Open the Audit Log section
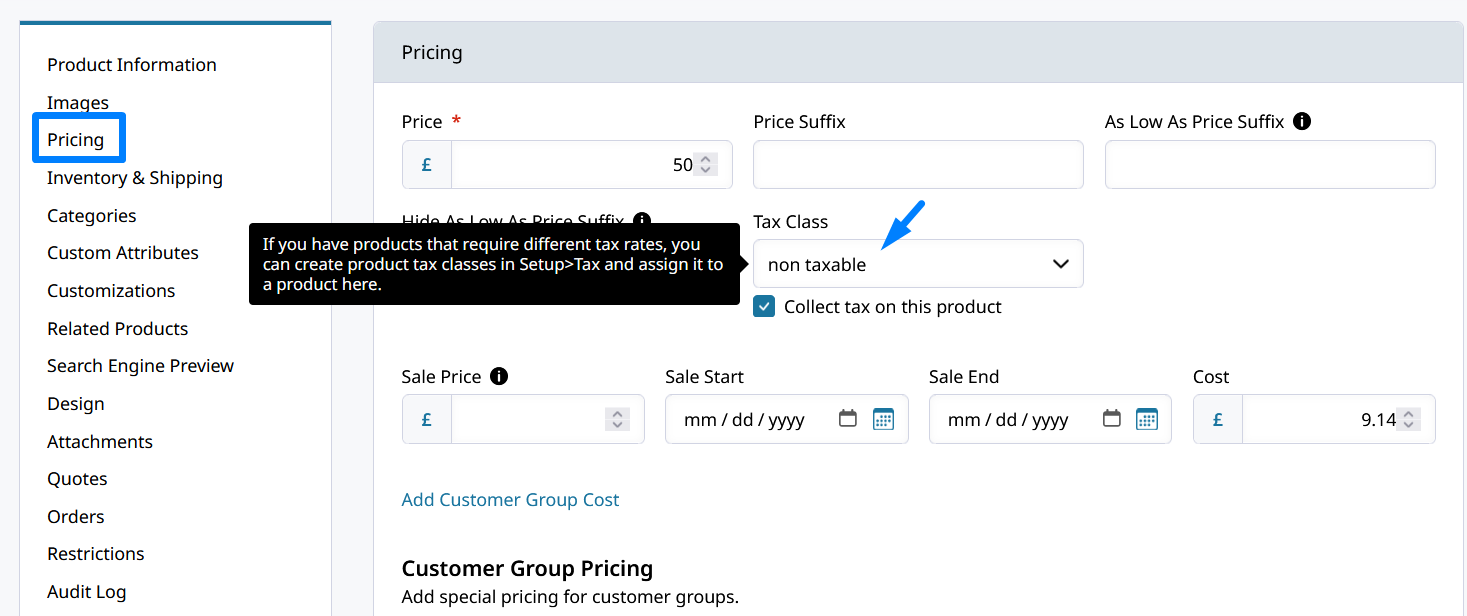 87,592
